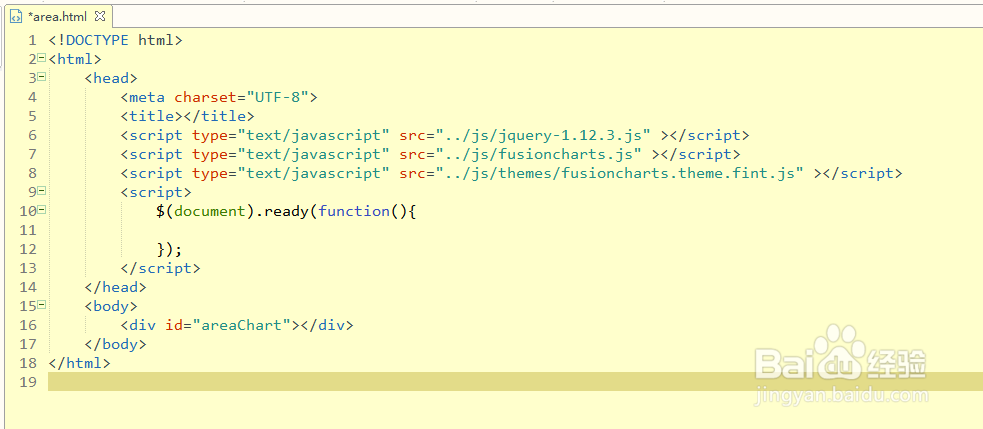Click the div id="areaChart" line
Screen dimensions: 983x429
pos(237,326)
